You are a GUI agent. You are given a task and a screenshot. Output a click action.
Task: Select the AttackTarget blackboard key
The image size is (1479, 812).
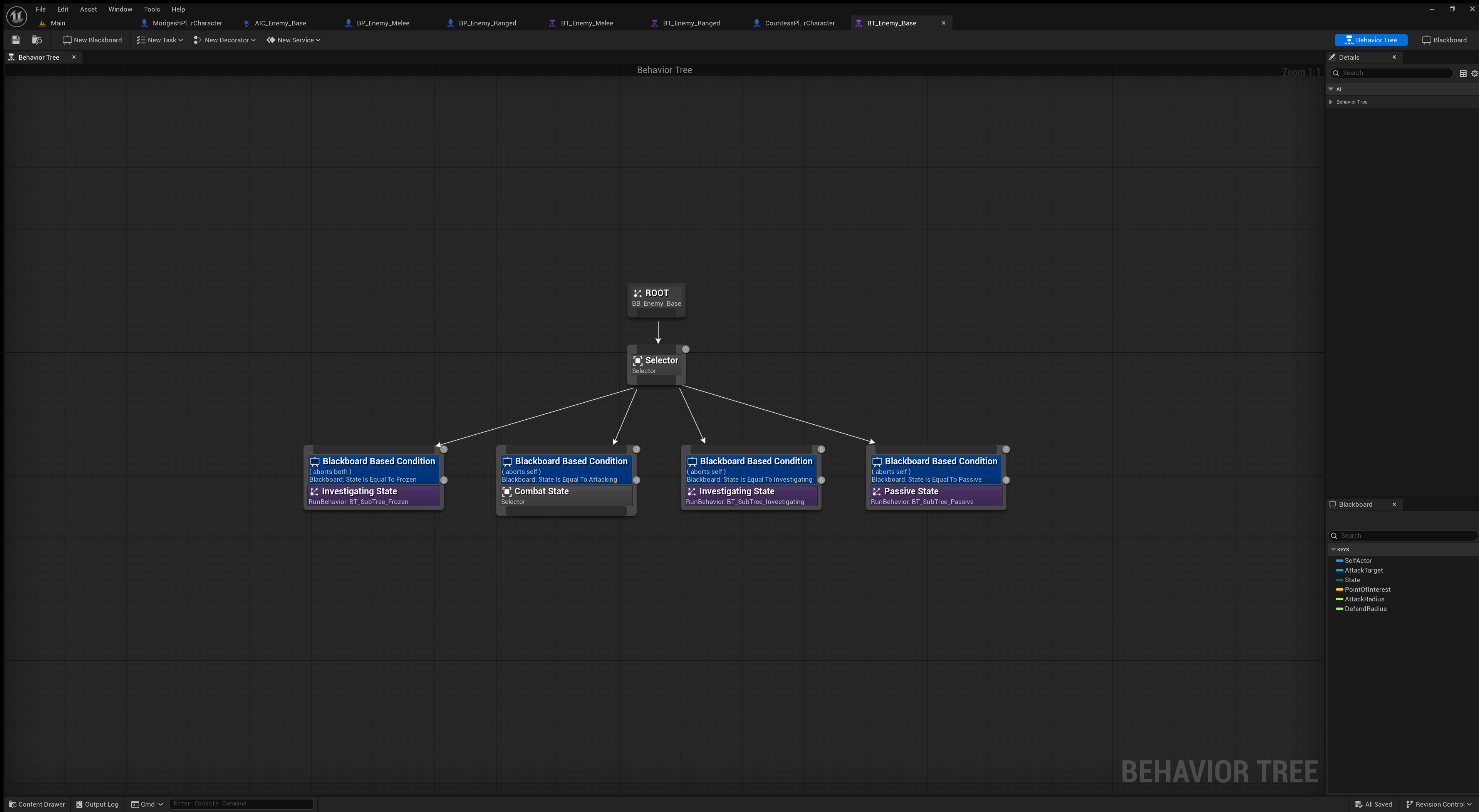tap(1363, 571)
